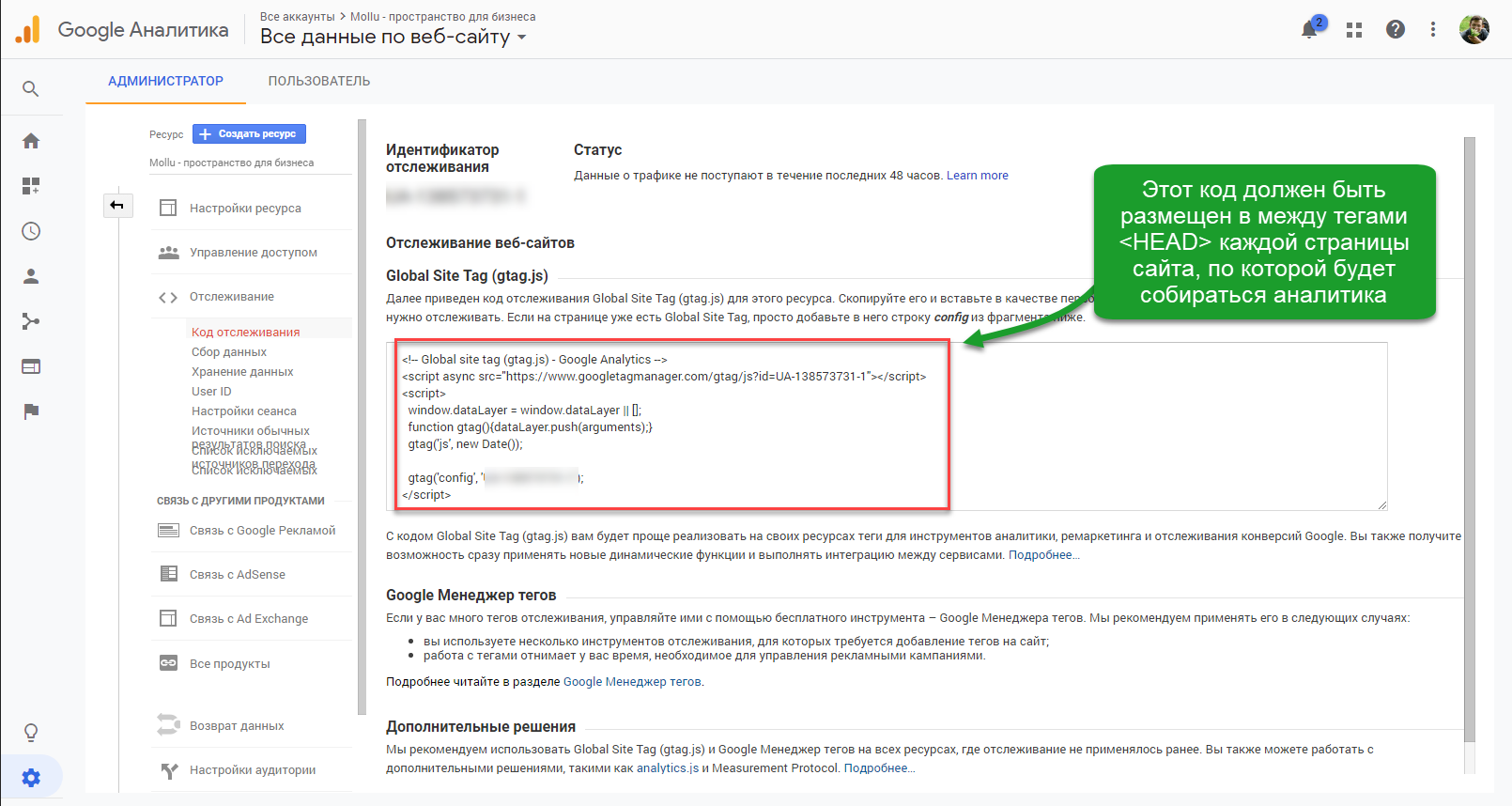The width and height of the screenshot is (1512, 806).
Task: Open Discover lightbulb icon in sidebar
Action: click(x=31, y=732)
